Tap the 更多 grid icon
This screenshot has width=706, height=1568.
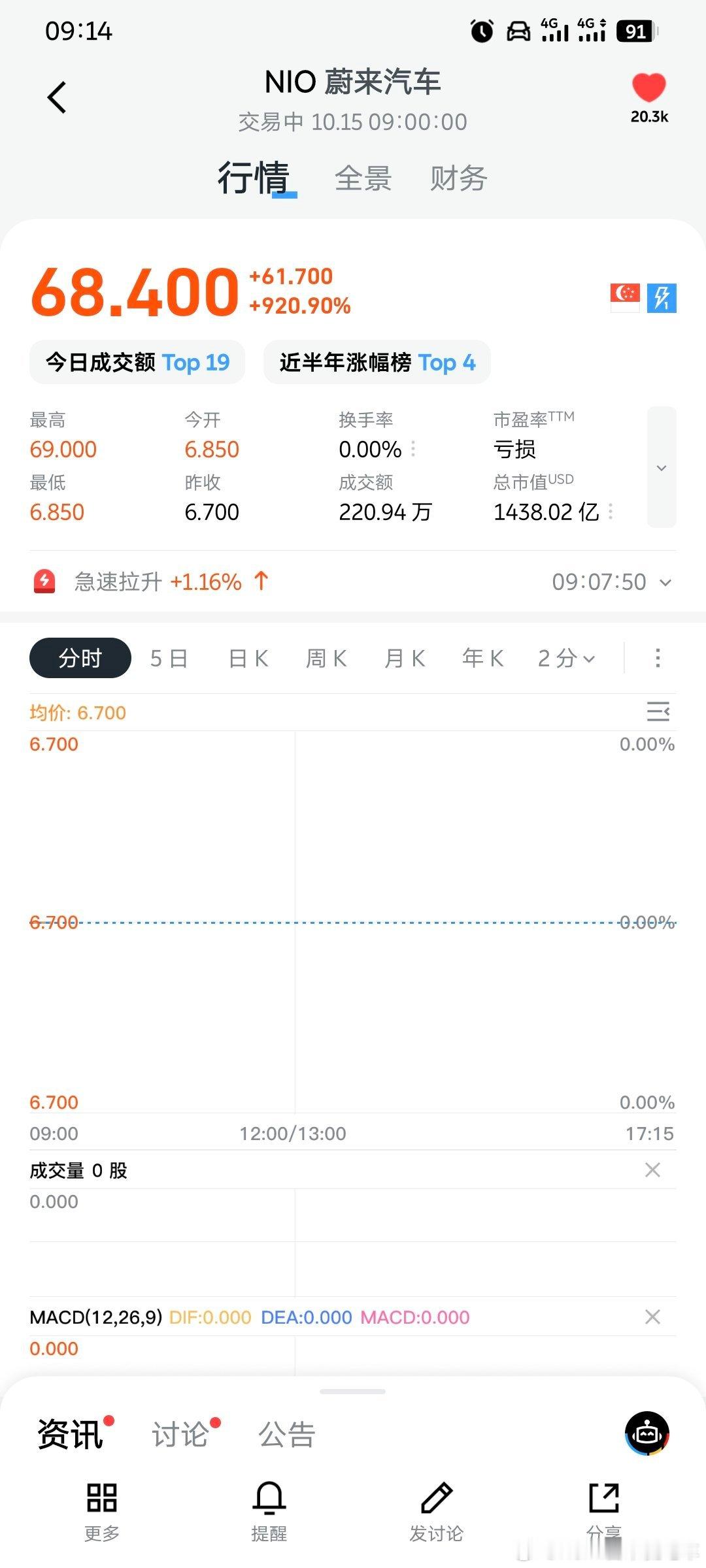coord(102,1497)
